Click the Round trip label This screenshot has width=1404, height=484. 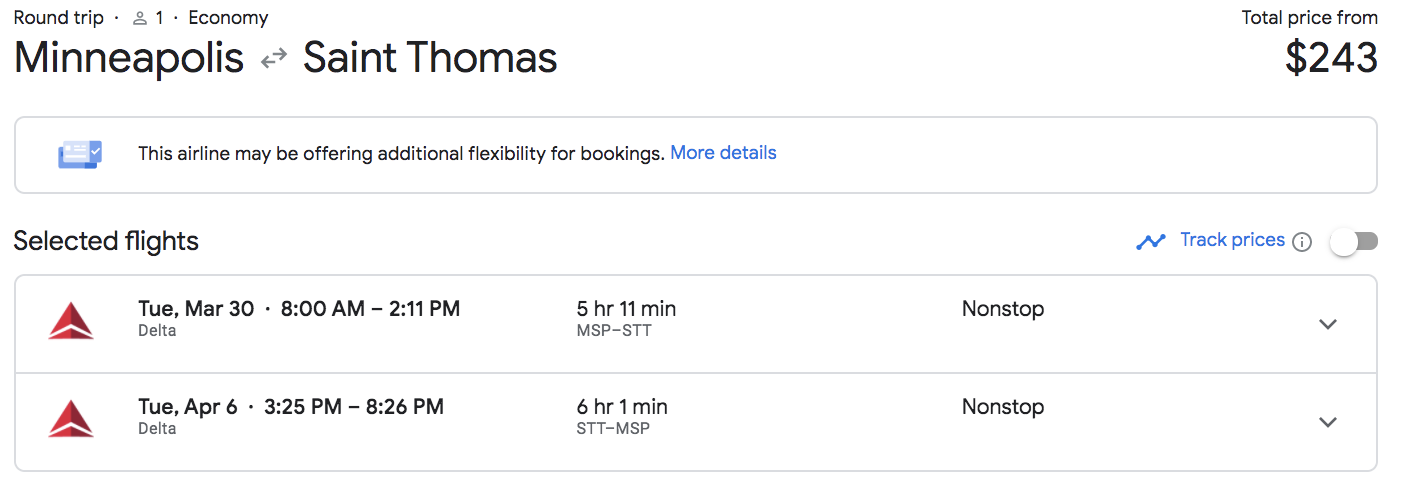tap(58, 18)
